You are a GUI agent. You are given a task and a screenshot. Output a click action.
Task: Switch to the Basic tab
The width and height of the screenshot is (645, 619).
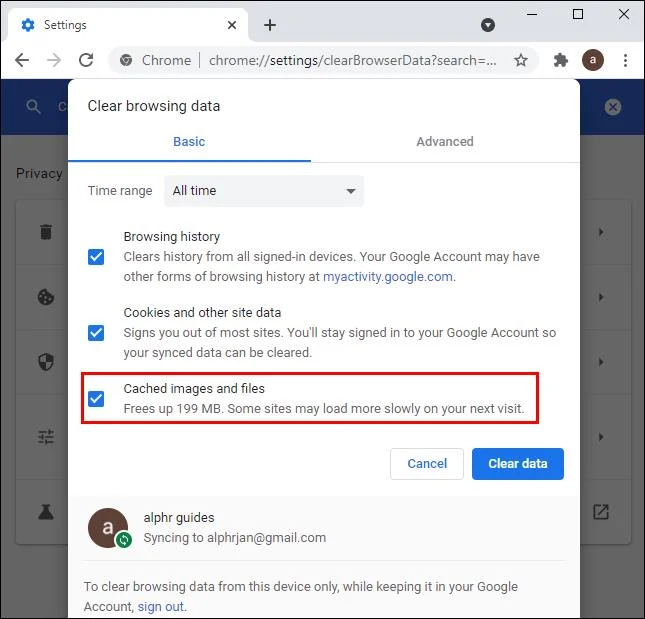(x=189, y=141)
